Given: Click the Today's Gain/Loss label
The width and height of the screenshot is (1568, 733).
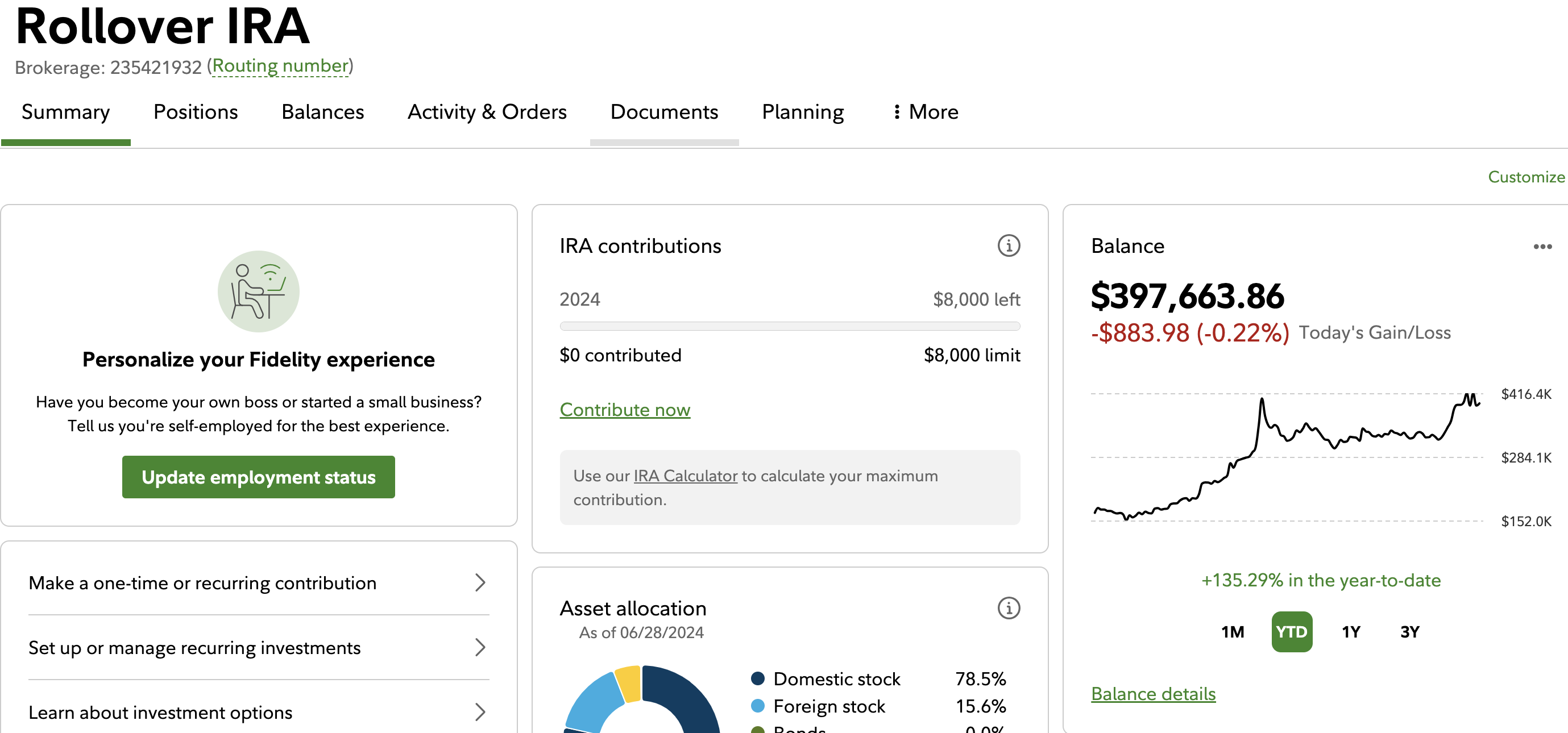Looking at the screenshot, I should point(1375,332).
